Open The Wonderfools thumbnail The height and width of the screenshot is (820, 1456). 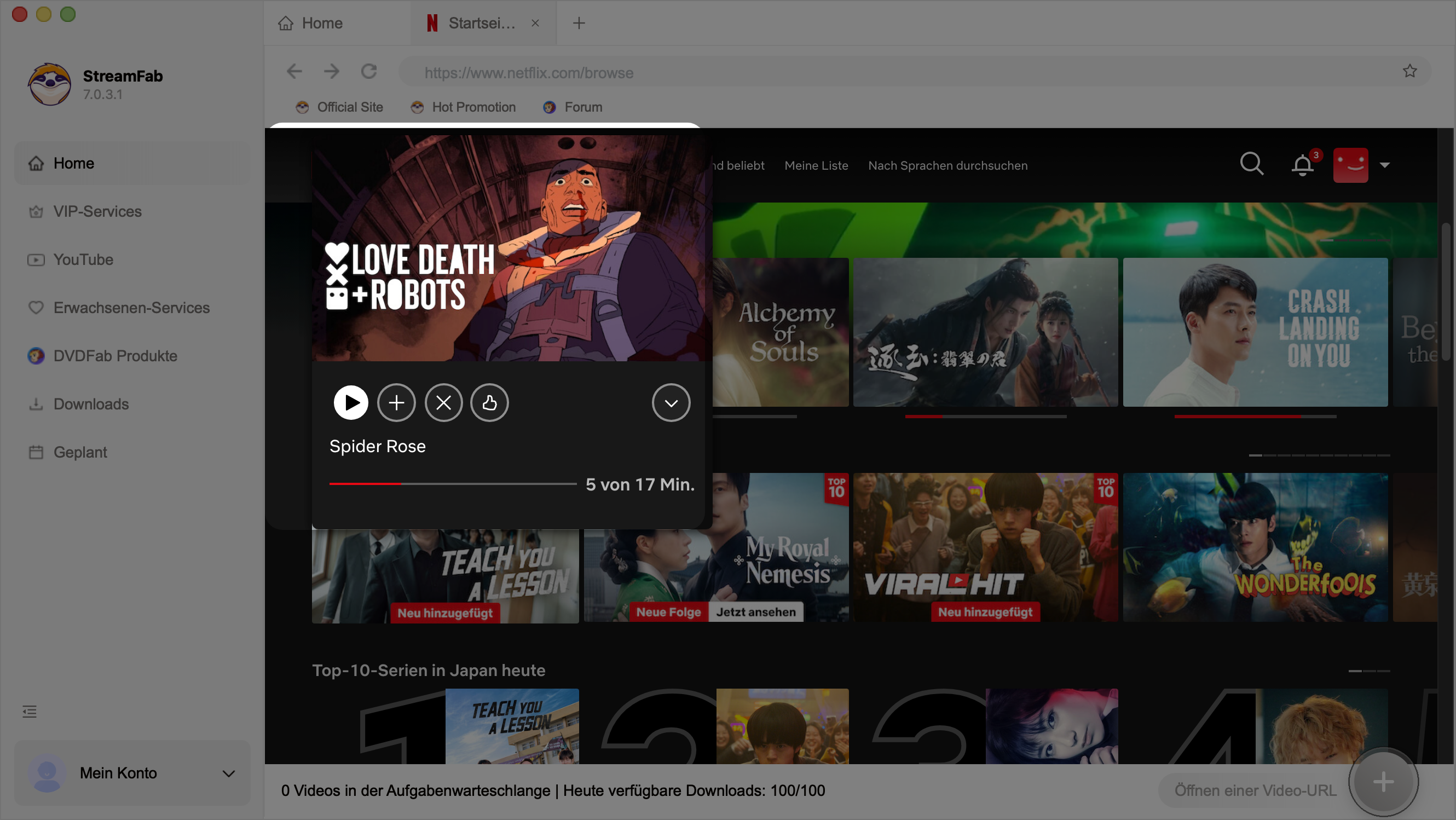(x=1255, y=547)
